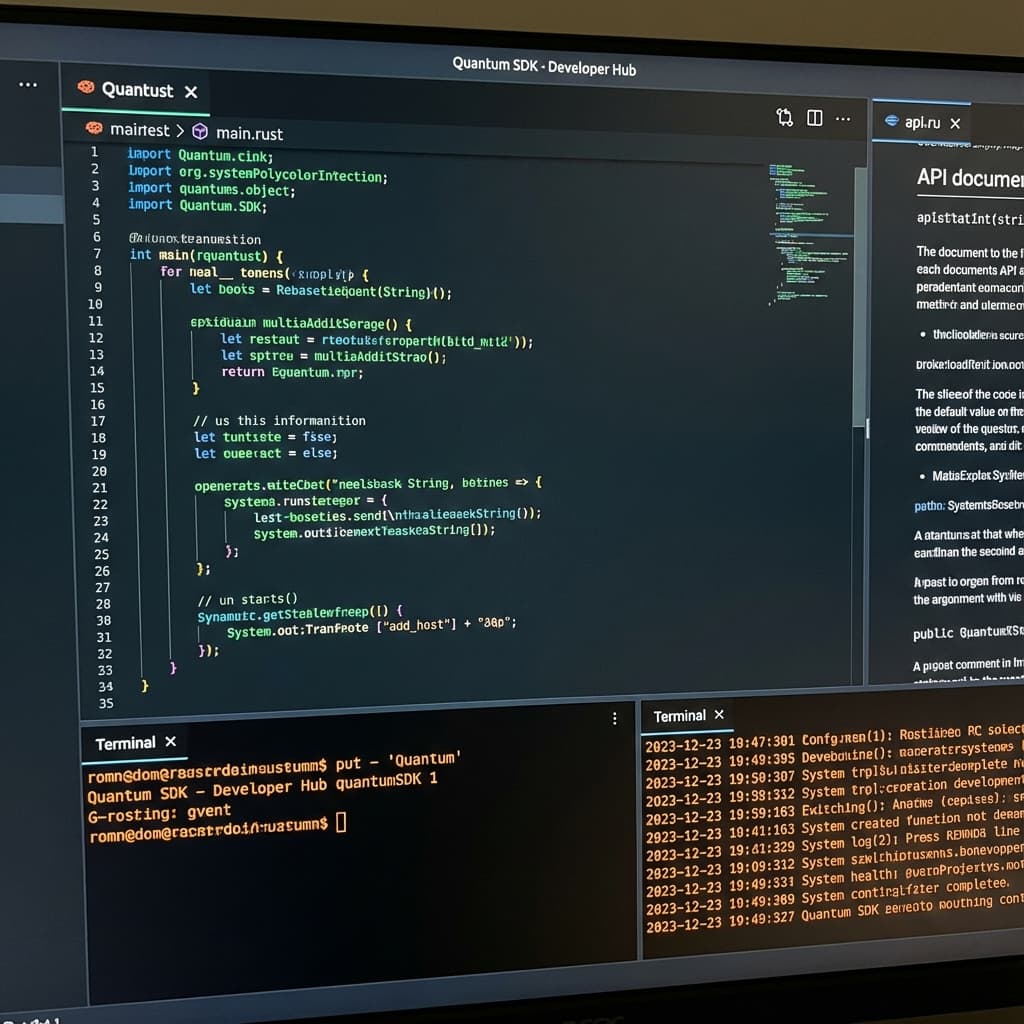1024x1024 pixels.
Task: Click the mairtest breadcrumb brain icon
Action: tap(97, 130)
